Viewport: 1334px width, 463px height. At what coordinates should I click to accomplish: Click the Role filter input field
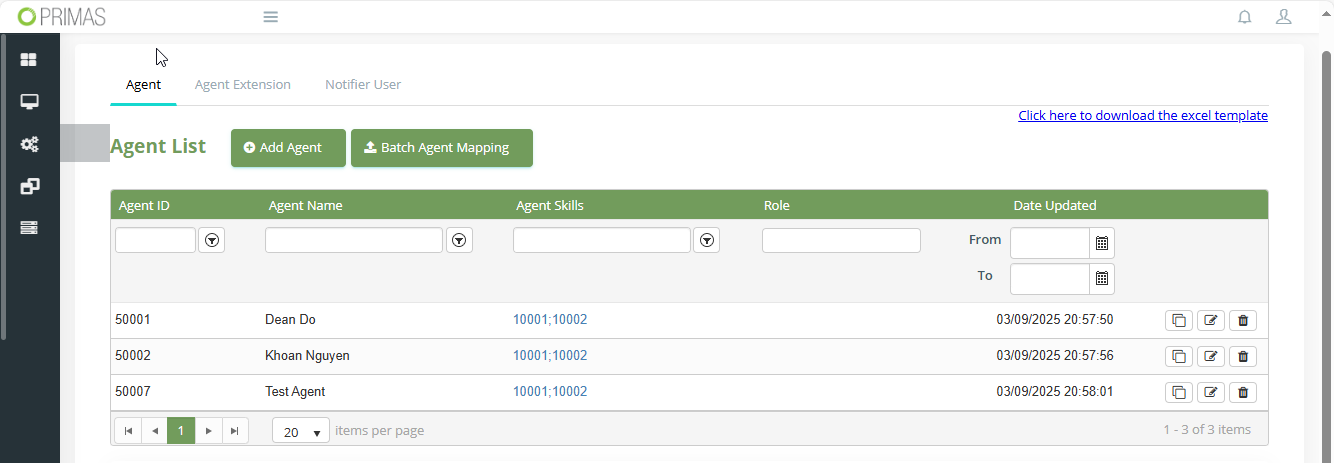(x=841, y=240)
